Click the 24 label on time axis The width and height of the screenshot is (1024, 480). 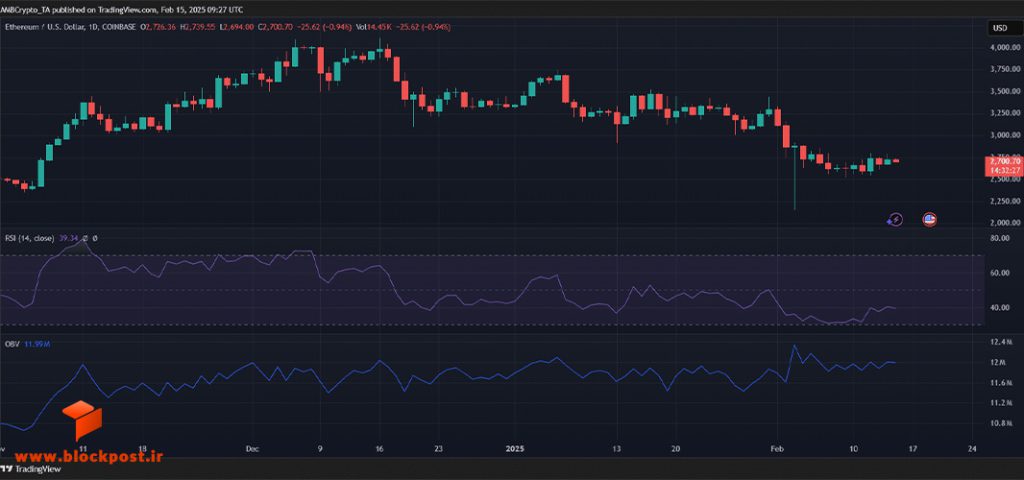tap(972, 449)
